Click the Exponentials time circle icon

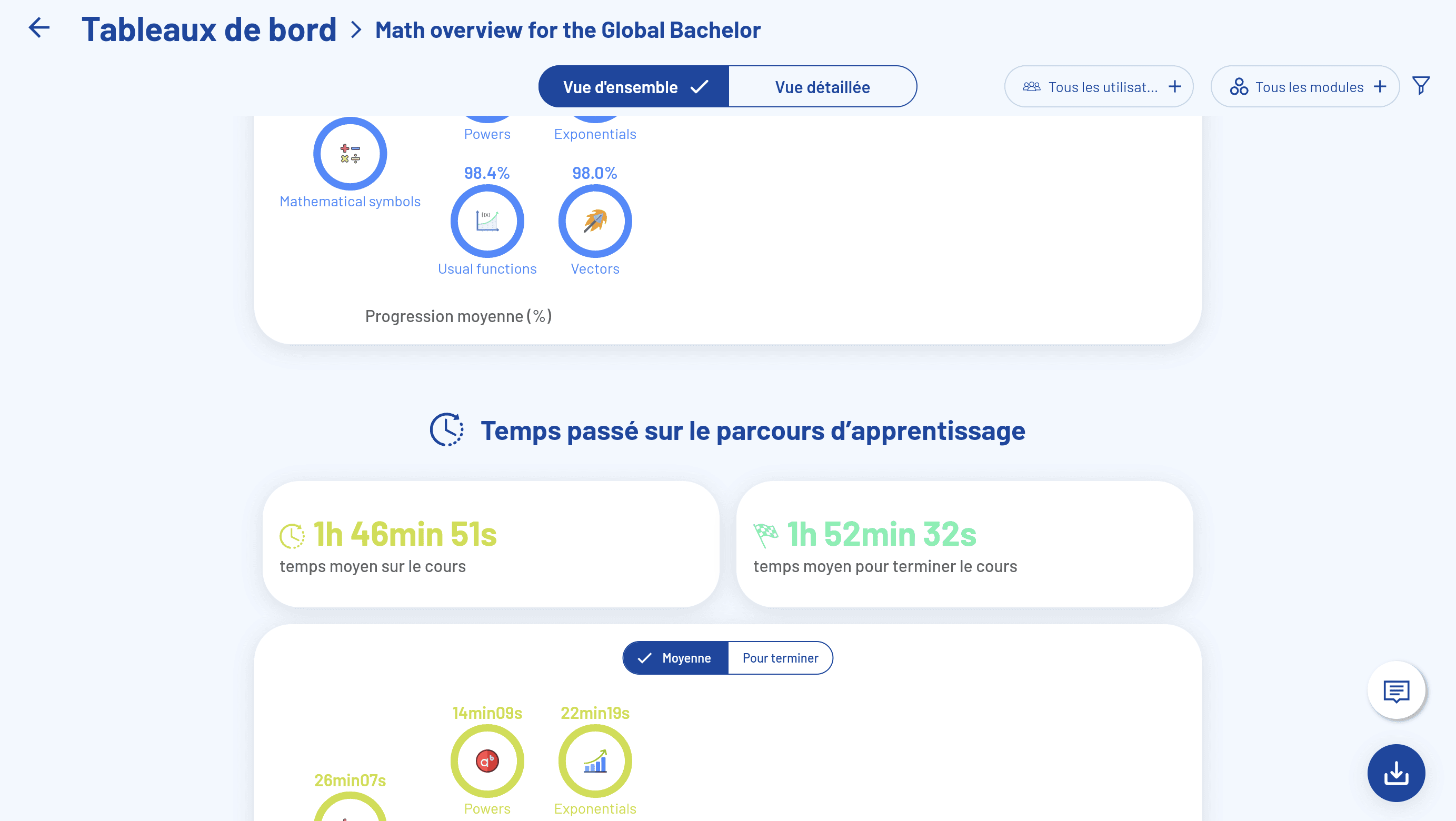click(595, 760)
